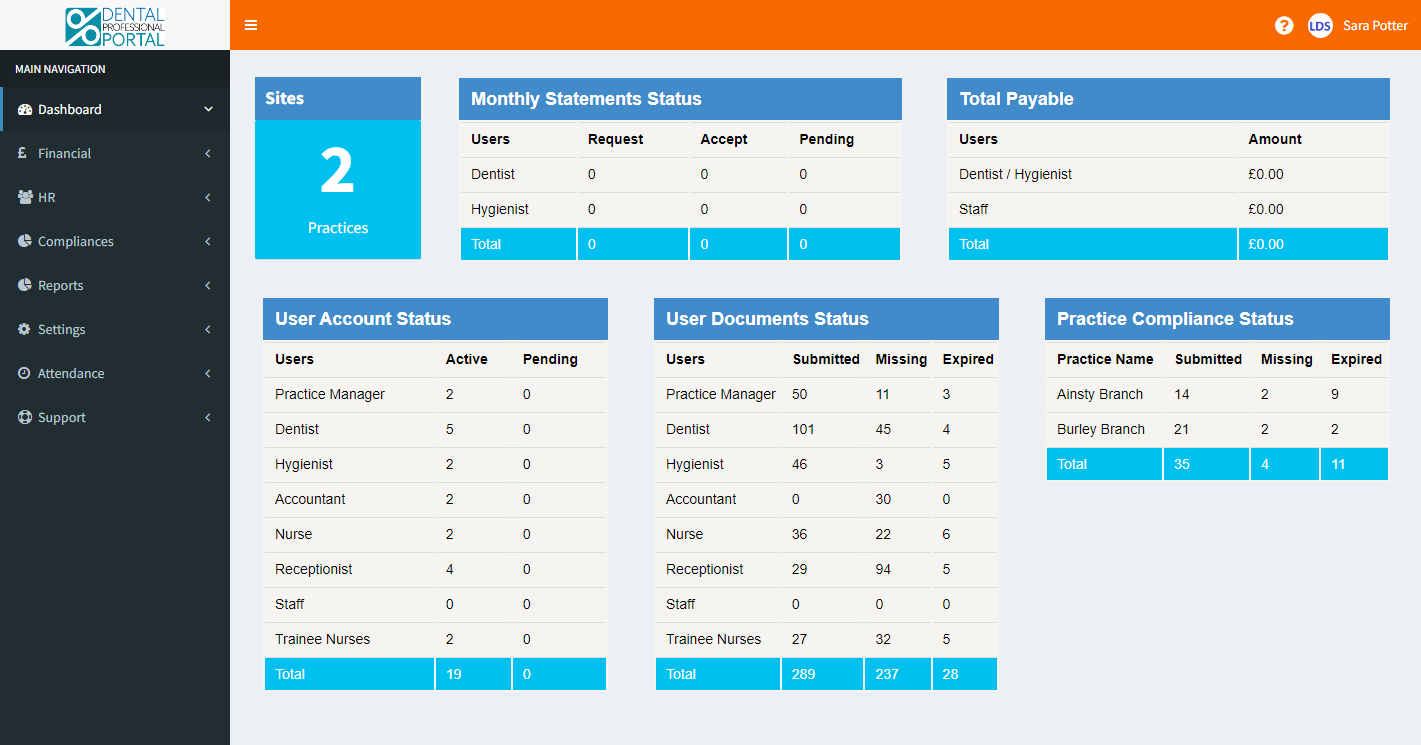This screenshot has height=745, width=1421.
Task: Expand the Settings submenu chevron
Action: point(207,329)
